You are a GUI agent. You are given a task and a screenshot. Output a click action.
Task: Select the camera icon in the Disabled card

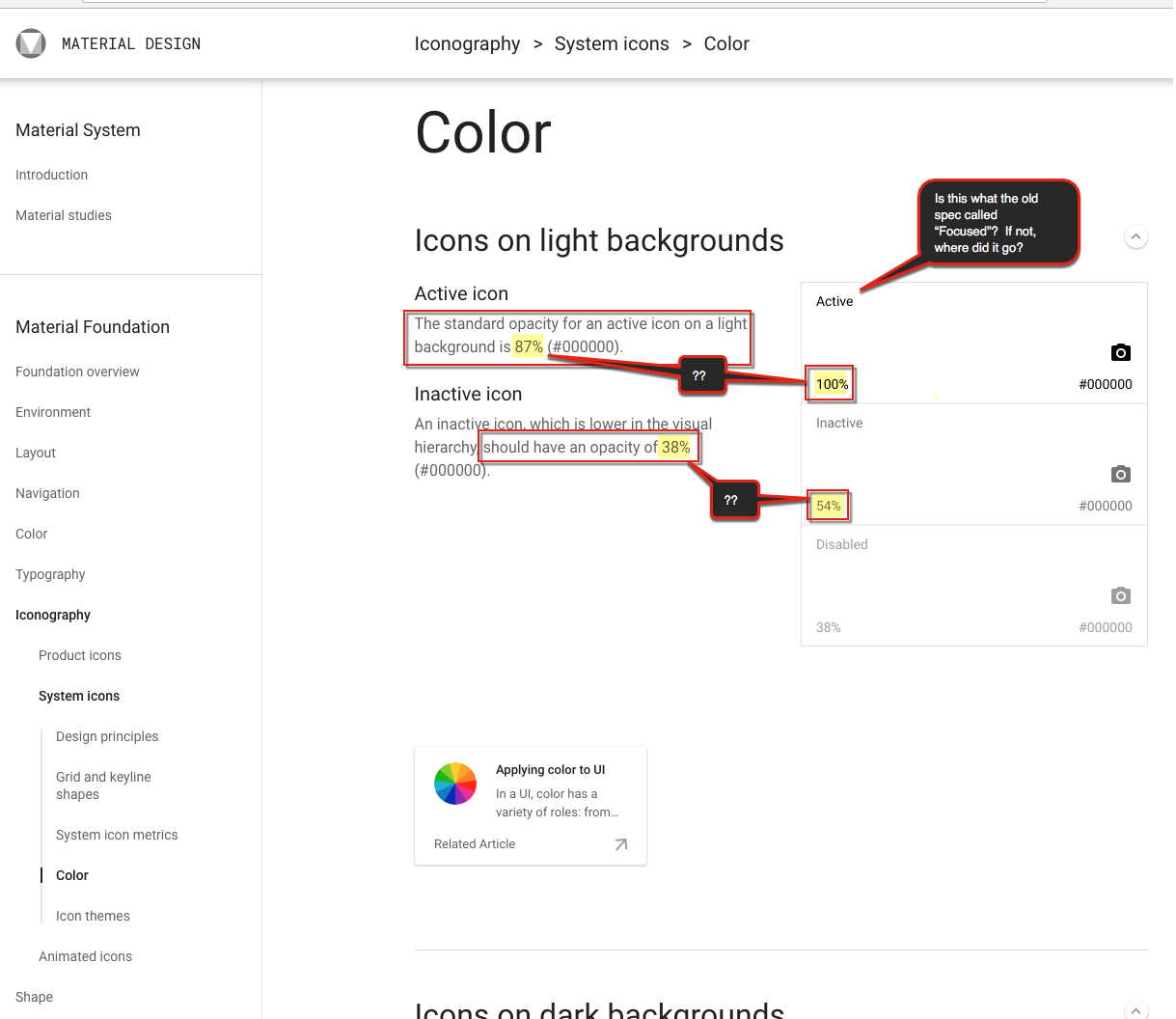tap(1120, 595)
